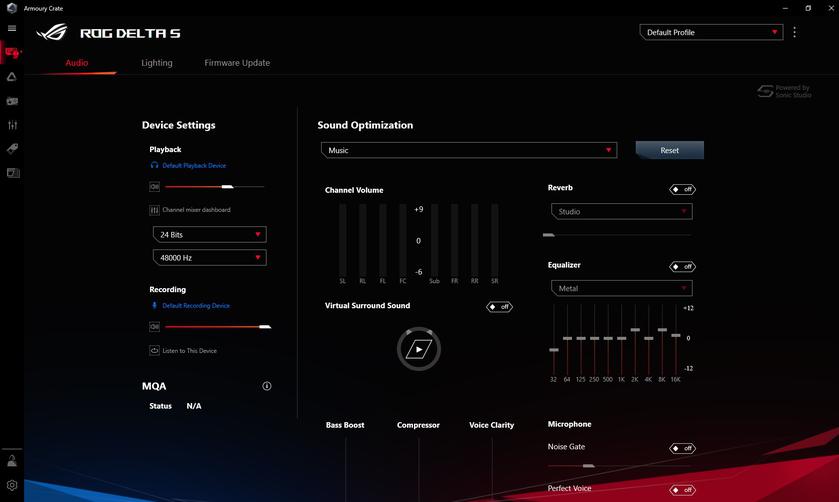The height and width of the screenshot is (502, 839).
Task: Open the sliders icon in left sidebar
Action: 12,125
